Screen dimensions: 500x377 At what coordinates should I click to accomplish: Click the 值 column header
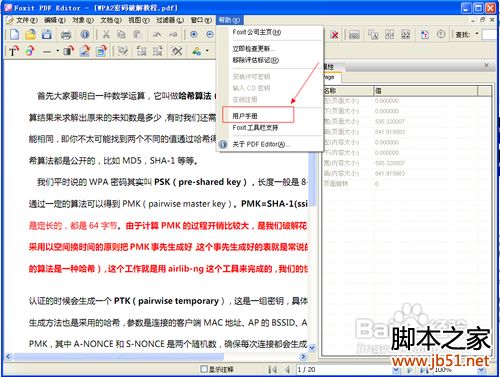(x=426, y=90)
